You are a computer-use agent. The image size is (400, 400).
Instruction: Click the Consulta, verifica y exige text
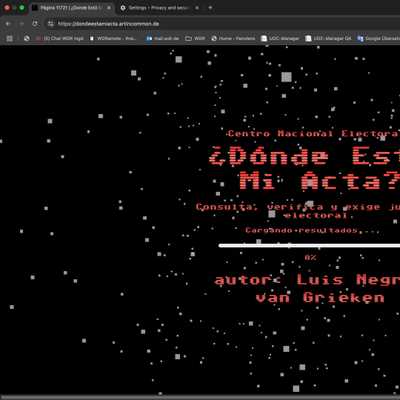click(298, 207)
